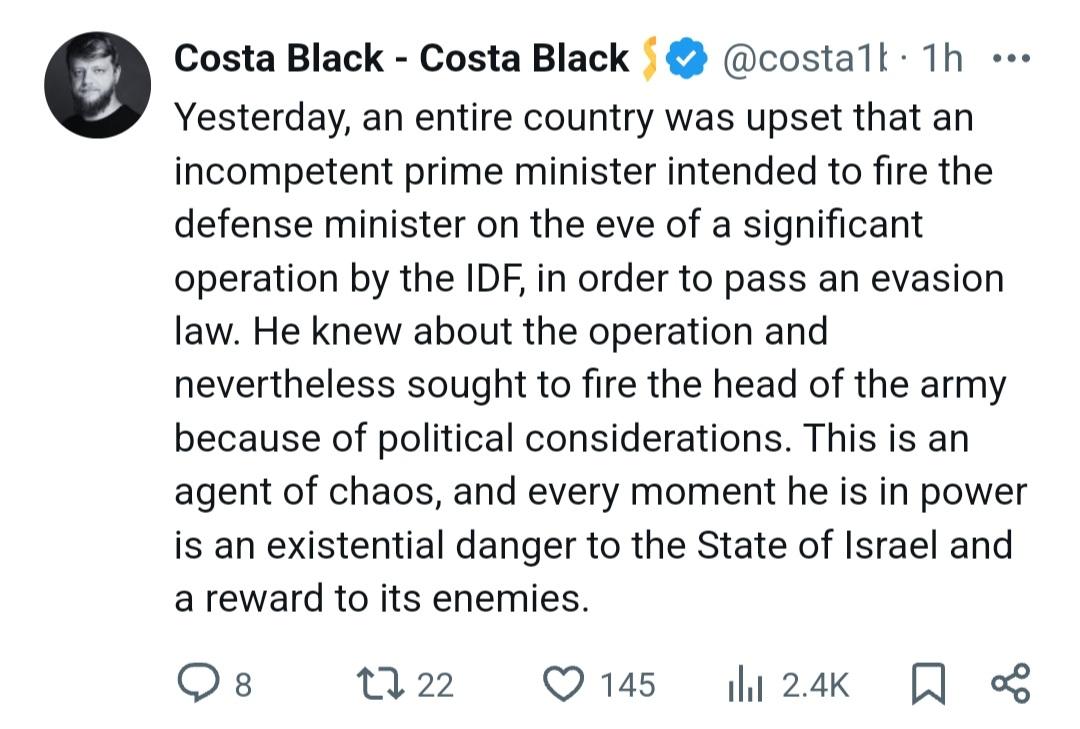Click the word 'IDF' in tweet
Viewport: 1080px width, 729px height.
pos(492,279)
